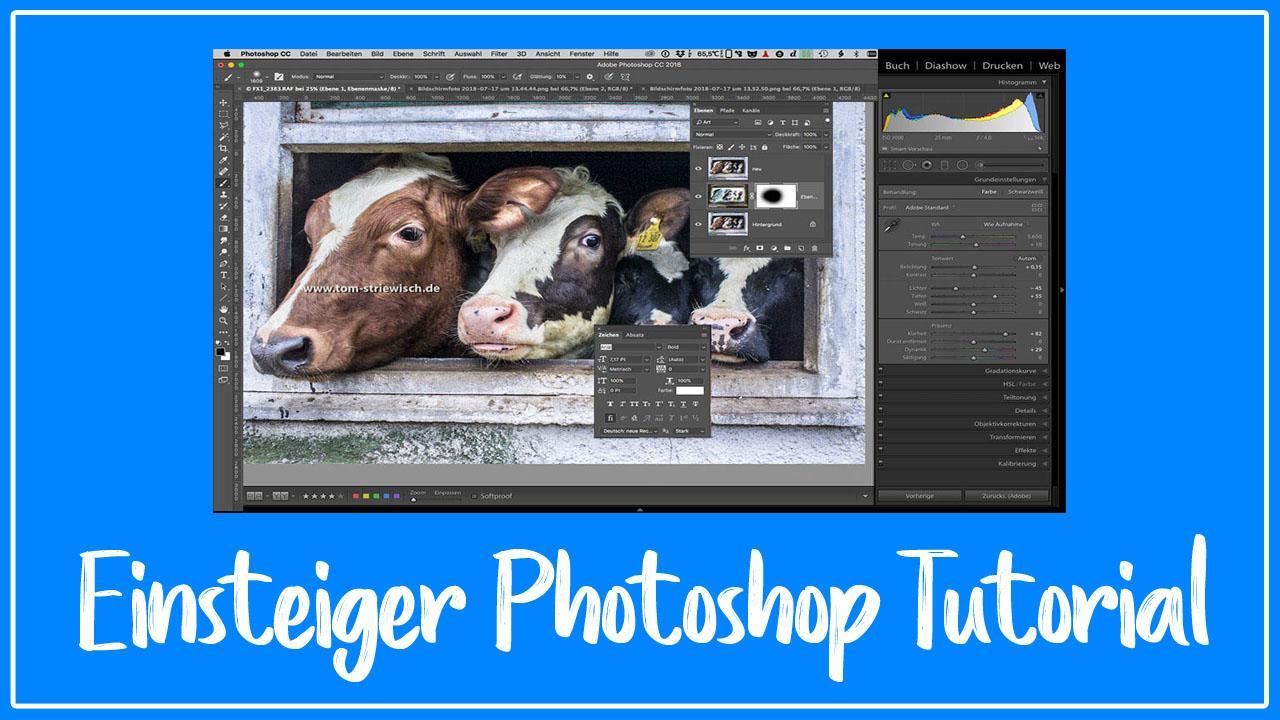
Task: Open the Fenster menu
Action: [582, 54]
